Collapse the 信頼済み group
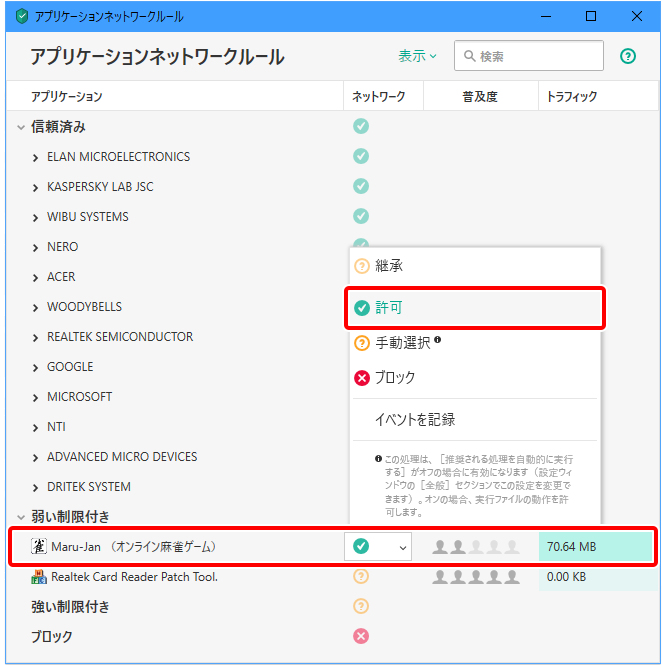Image resolution: width=662 pixels, height=665 pixels. 20,127
